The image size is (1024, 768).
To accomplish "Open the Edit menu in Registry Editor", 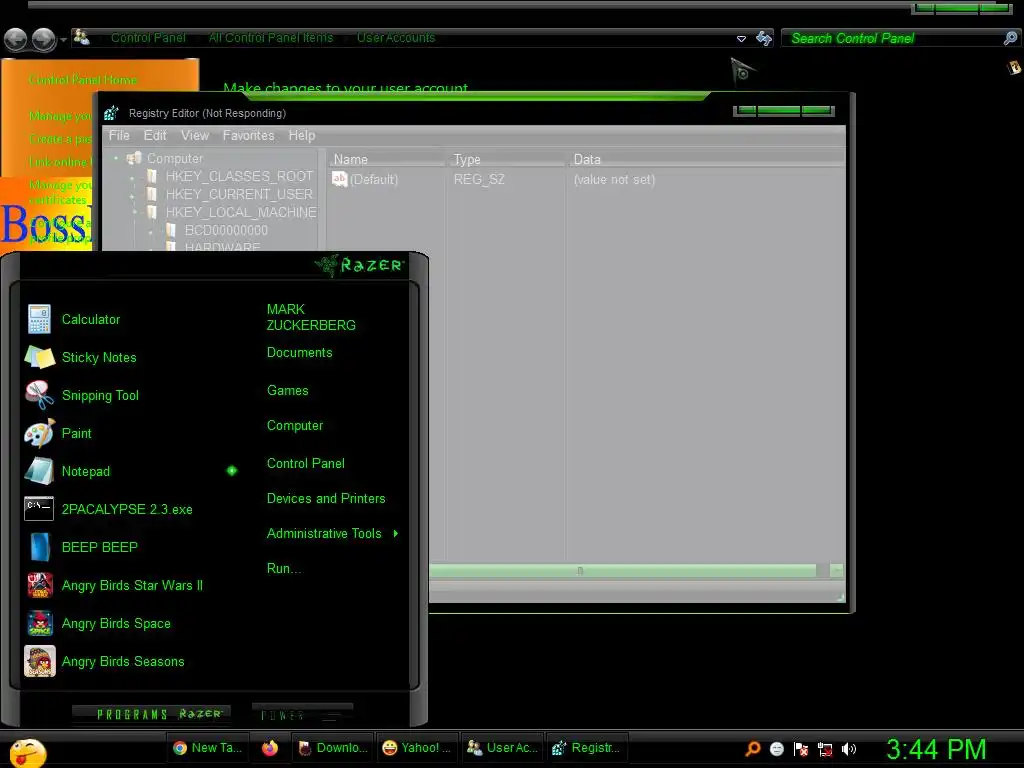I will (x=155, y=135).
